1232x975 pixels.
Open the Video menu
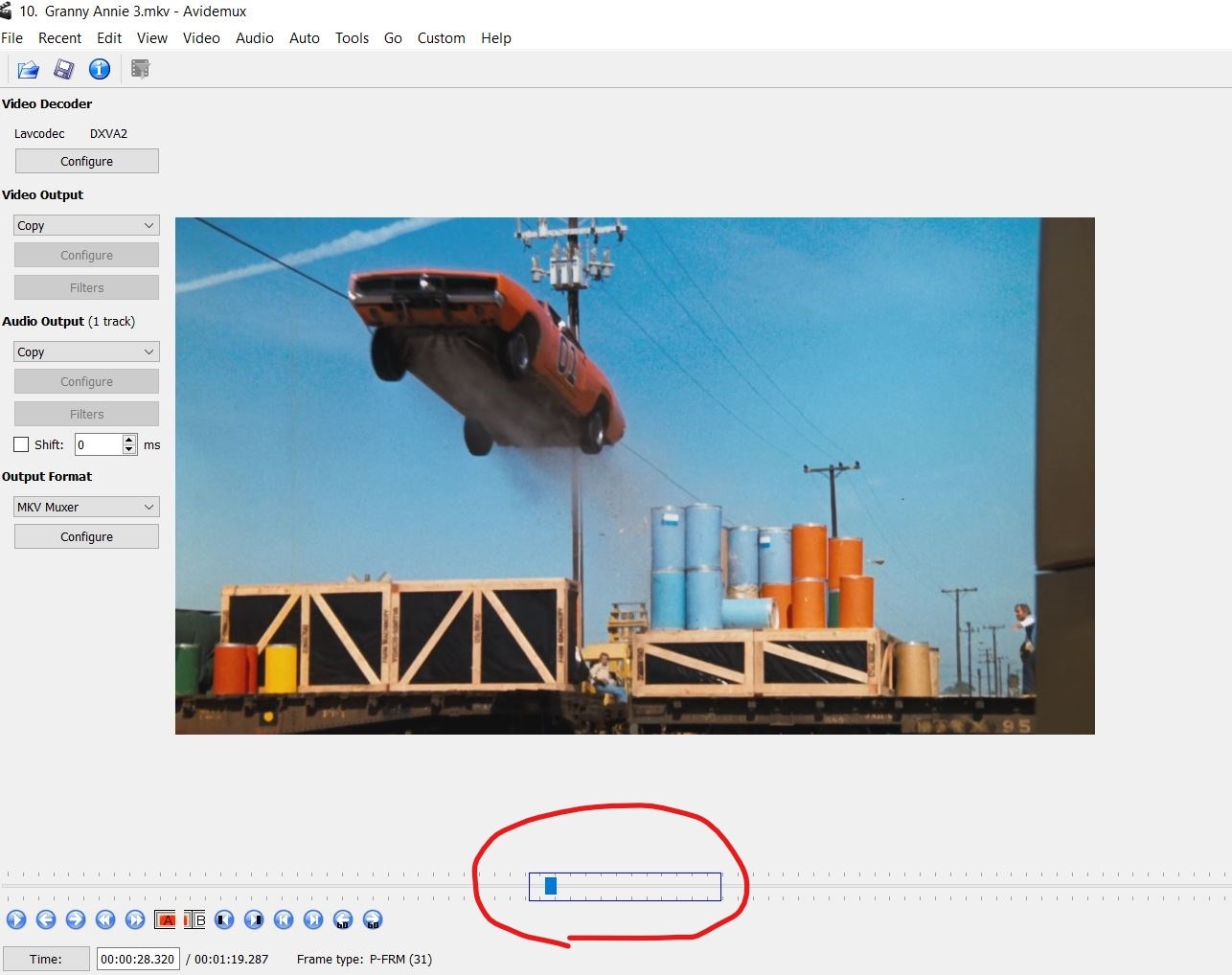pos(201,38)
